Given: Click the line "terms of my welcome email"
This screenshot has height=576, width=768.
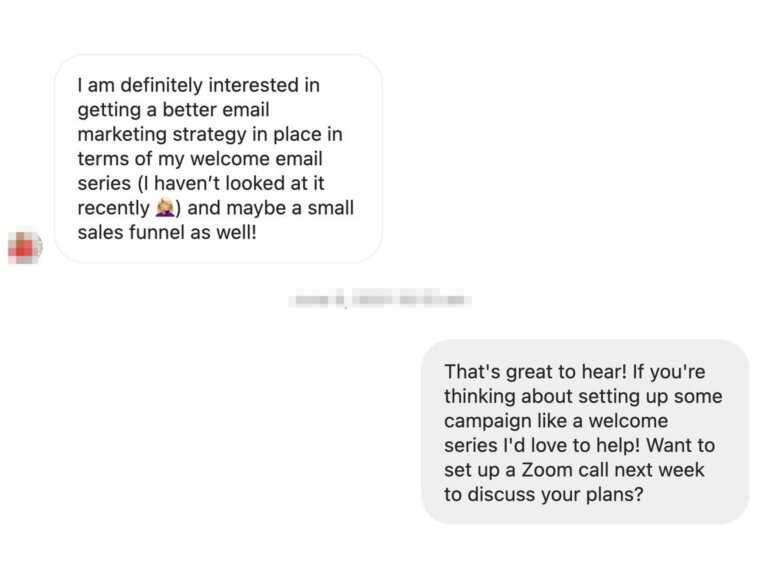Looking at the screenshot, I should (199, 159).
